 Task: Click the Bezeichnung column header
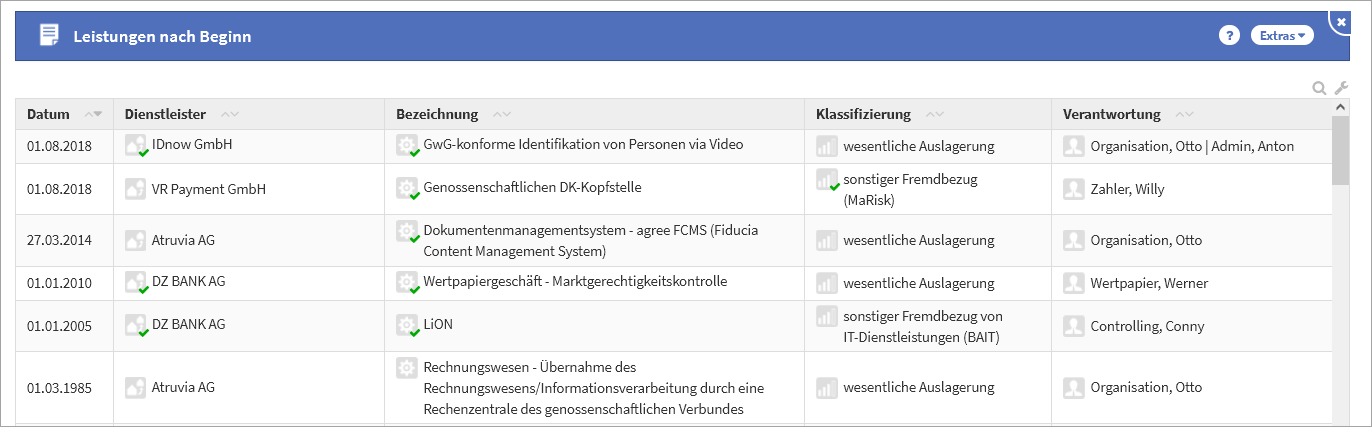437,114
